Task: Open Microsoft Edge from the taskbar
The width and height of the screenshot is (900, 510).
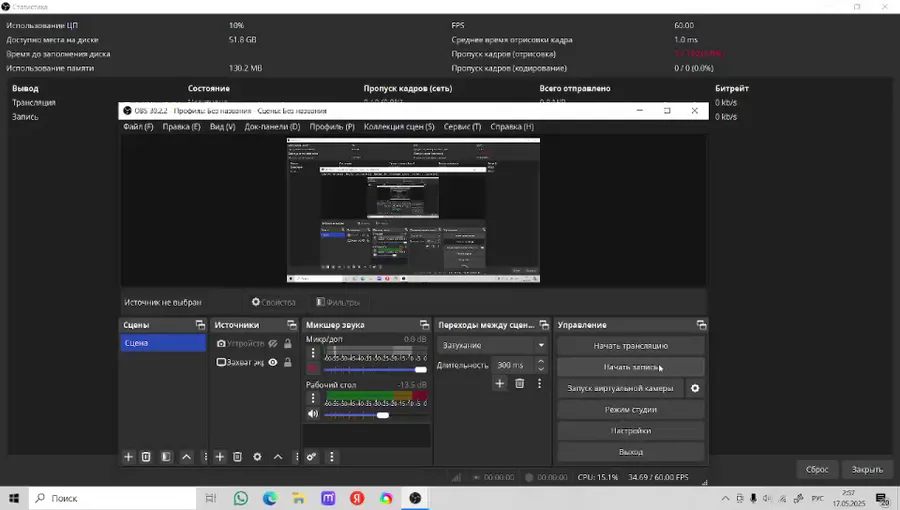Action: tap(270, 498)
